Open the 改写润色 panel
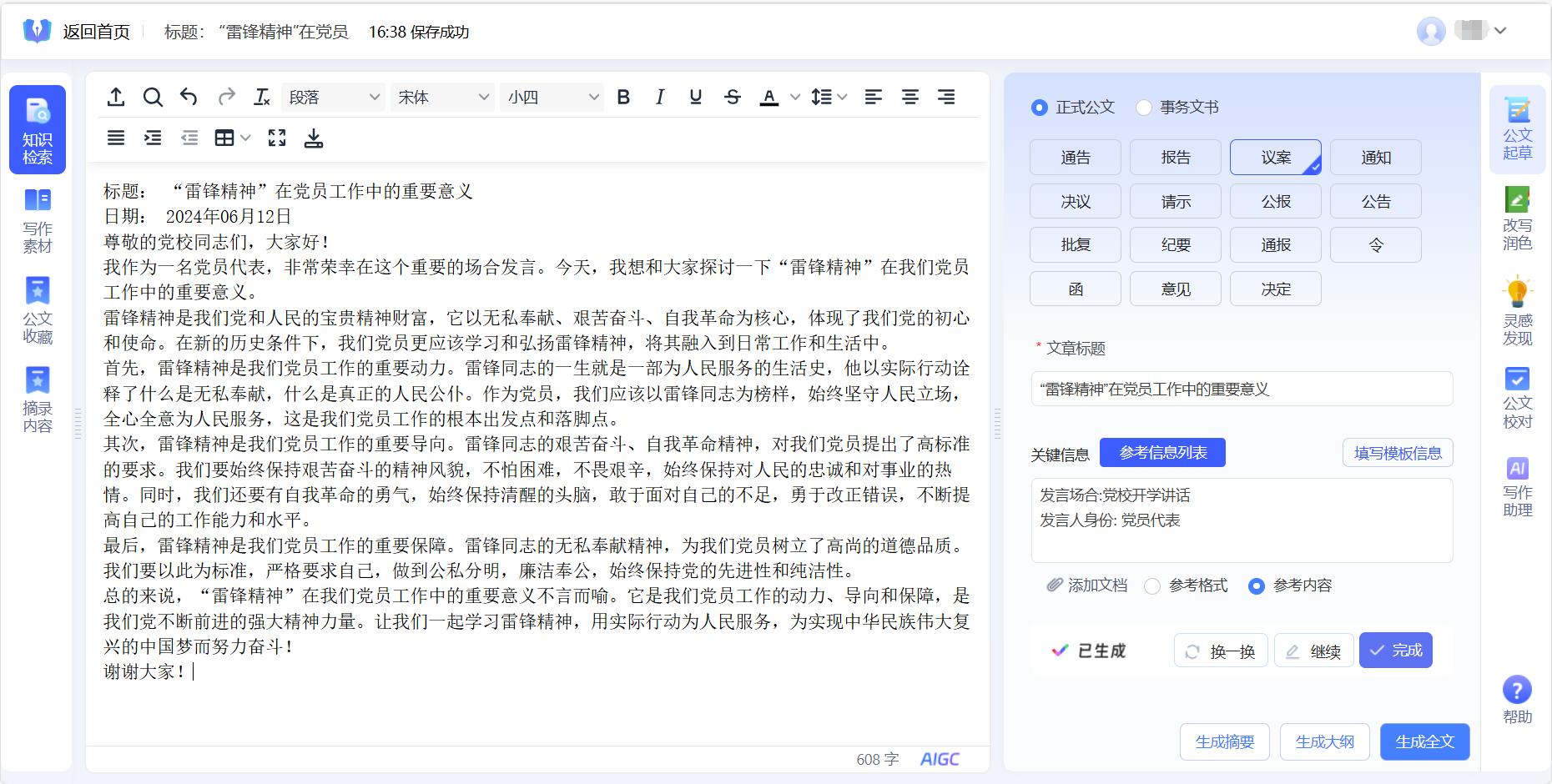Viewport: 1552px width, 784px height. coord(1518,219)
